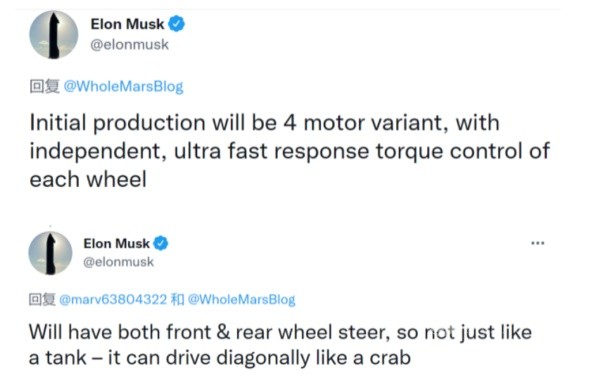The image size is (600, 375).
Task: Click the line 'it can drive diagonally like a crab'
Action: pos(220,358)
